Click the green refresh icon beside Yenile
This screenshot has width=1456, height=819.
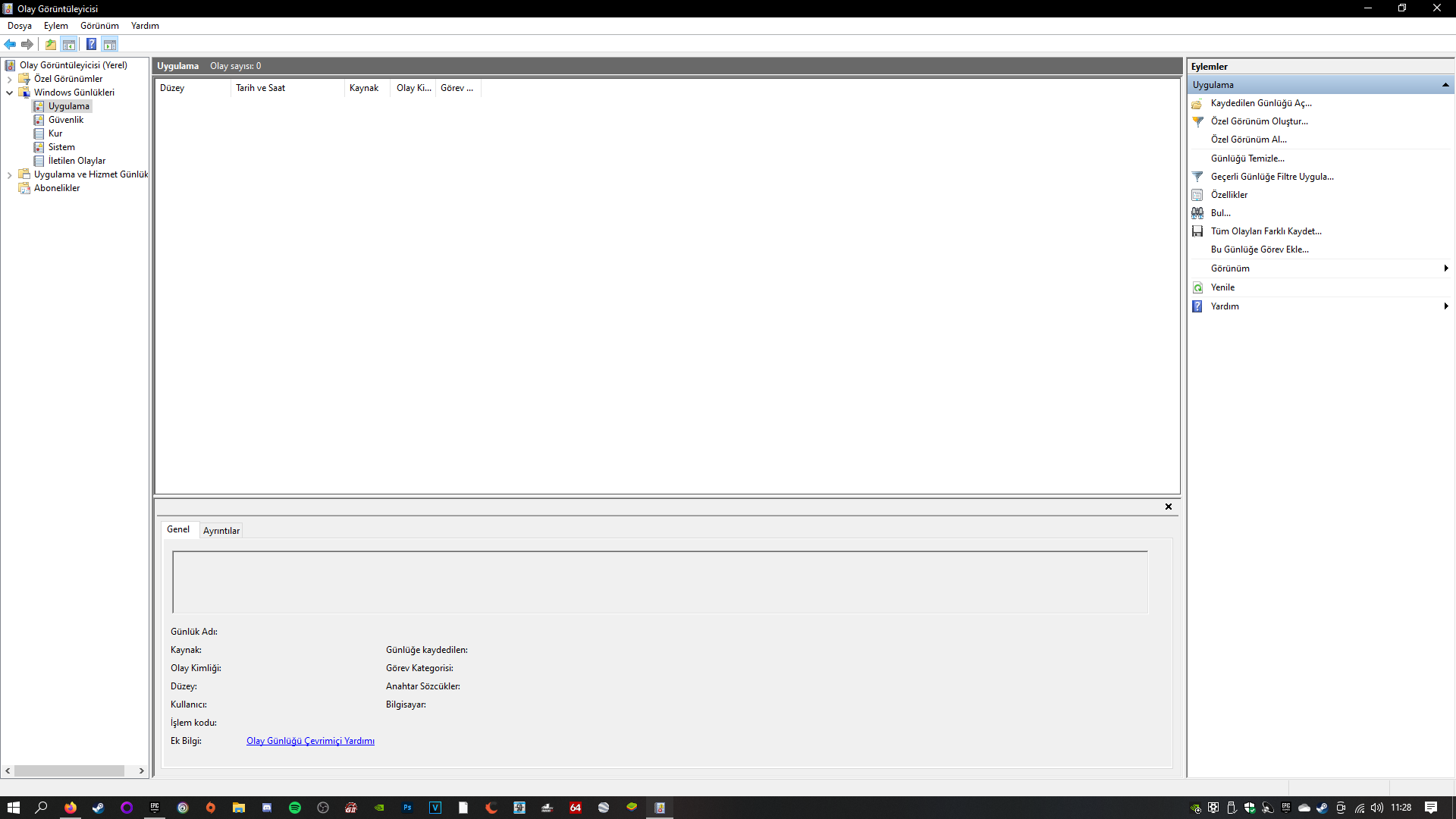tap(1197, 287)
